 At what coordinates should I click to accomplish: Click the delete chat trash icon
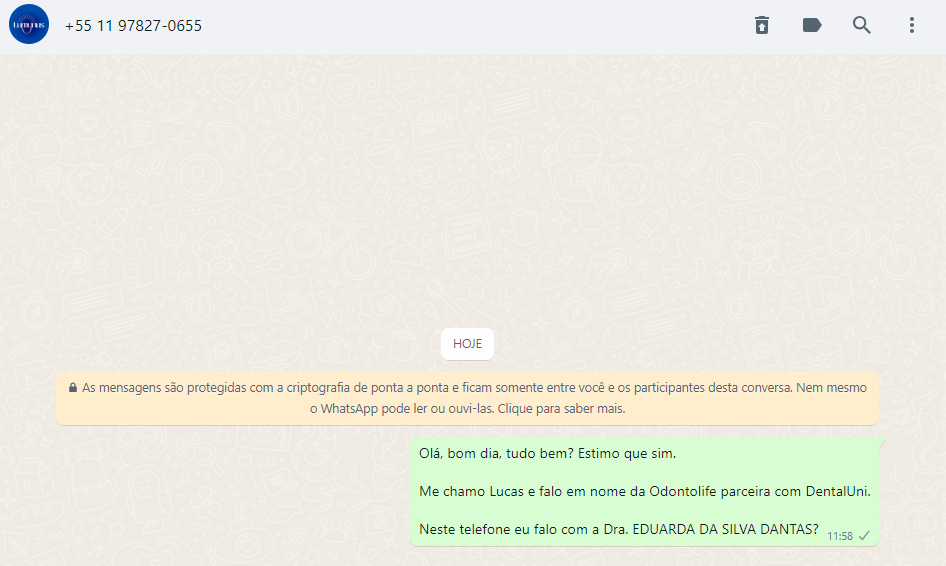coord(762,25)
